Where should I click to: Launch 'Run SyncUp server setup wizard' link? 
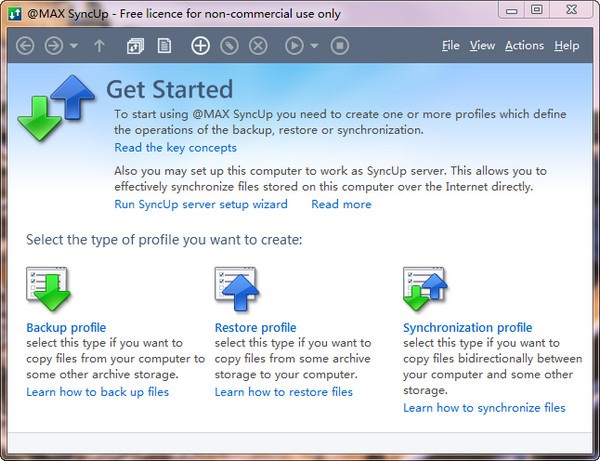tap(201, 204)
